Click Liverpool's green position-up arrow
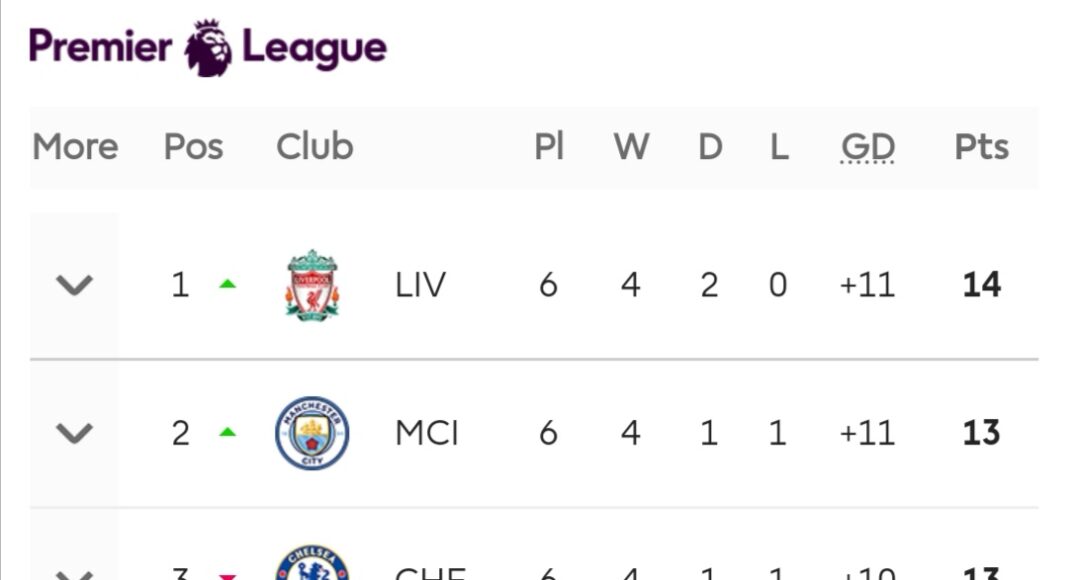This screenshot has height=580, width=1068. (x=227, y=285)
